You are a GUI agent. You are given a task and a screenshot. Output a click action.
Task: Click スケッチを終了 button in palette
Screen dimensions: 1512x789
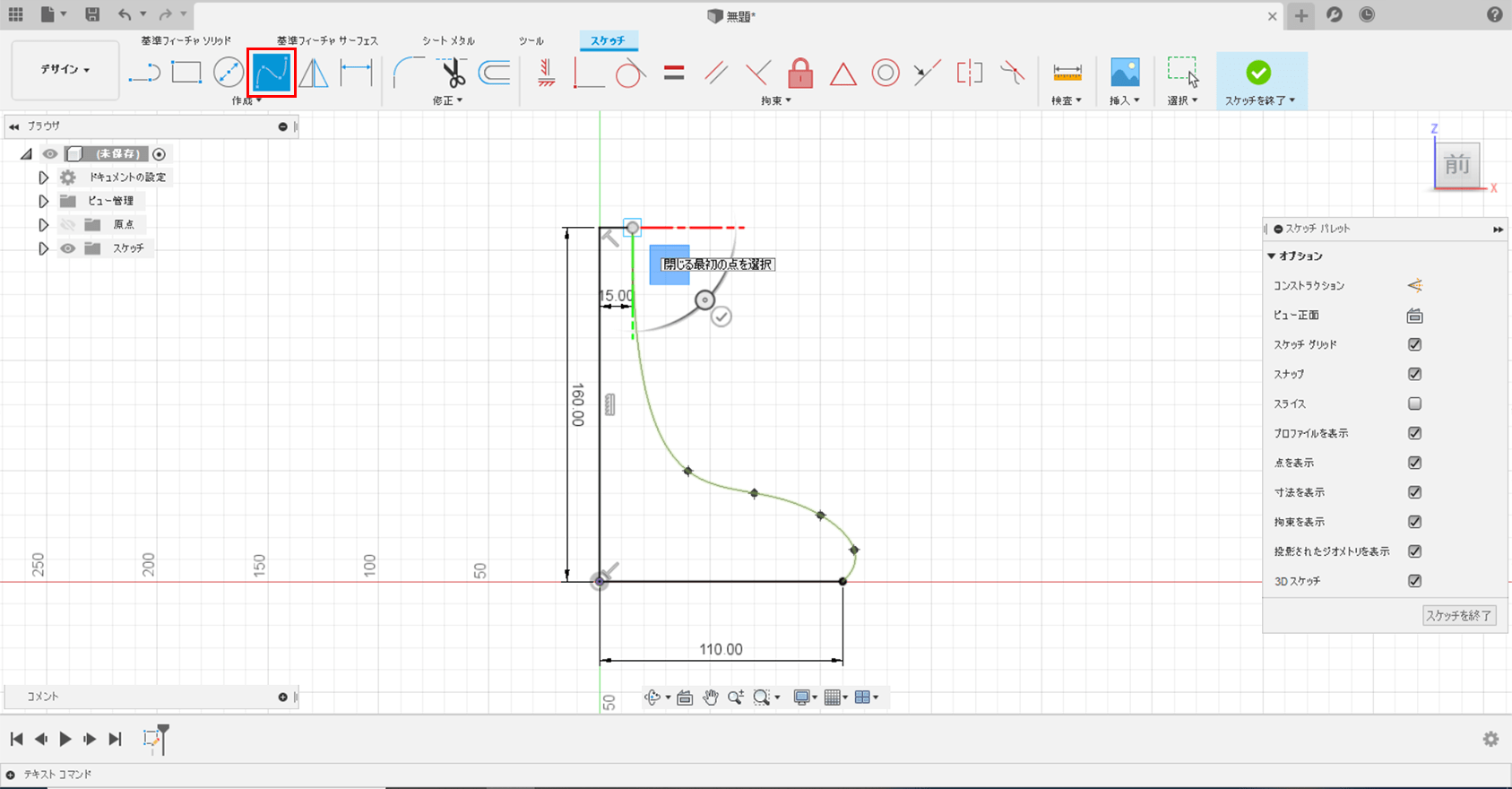coord(1458,615)
